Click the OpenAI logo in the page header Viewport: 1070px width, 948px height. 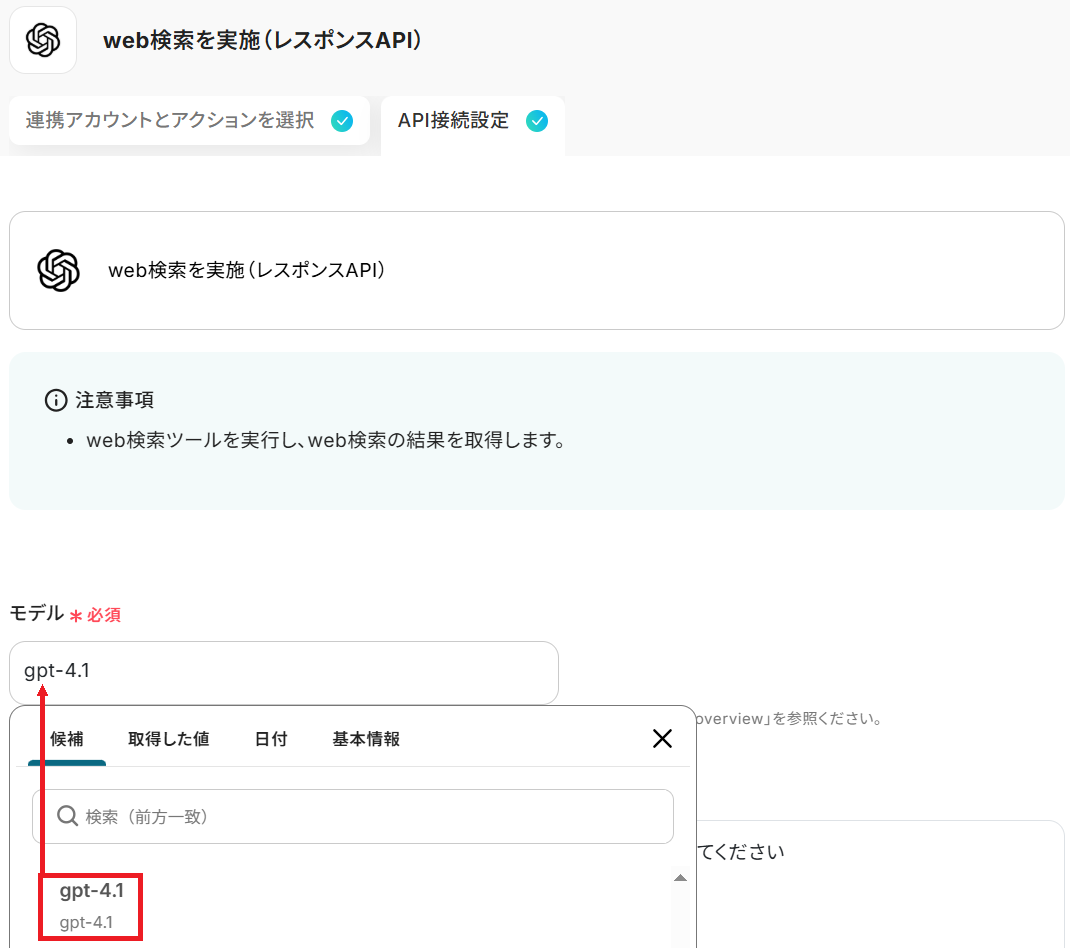click(x=43, y=40)
